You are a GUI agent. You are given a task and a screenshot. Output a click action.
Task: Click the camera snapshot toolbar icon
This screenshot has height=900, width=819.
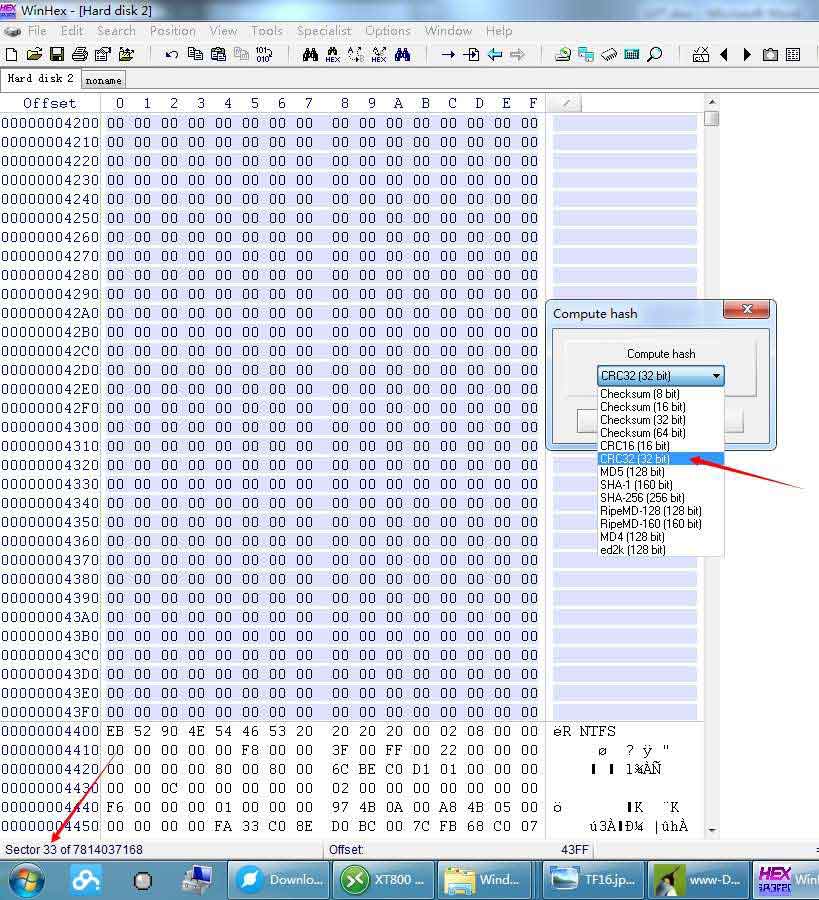coord(770,55)
